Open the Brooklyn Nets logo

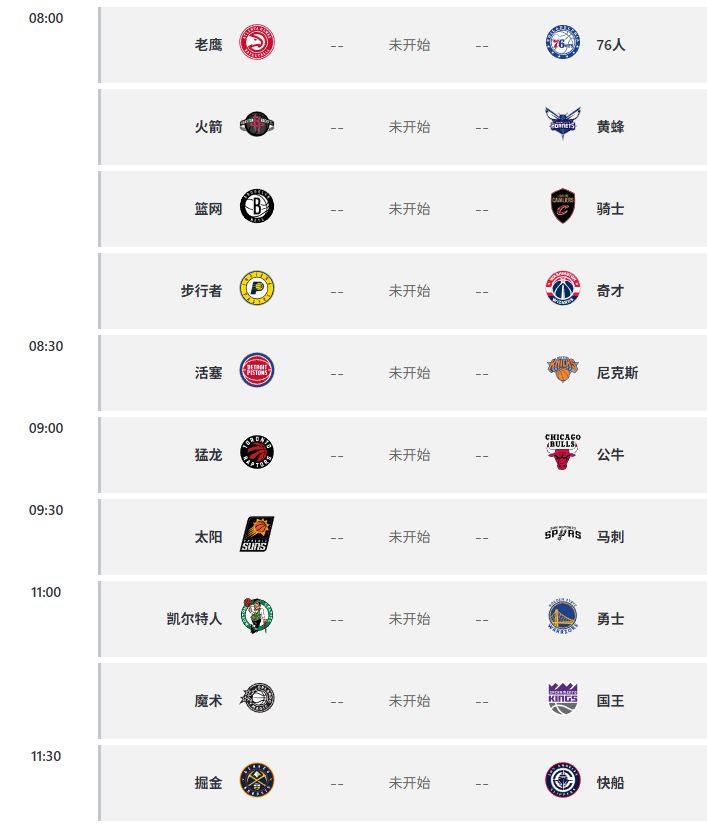tap(257, 209)
